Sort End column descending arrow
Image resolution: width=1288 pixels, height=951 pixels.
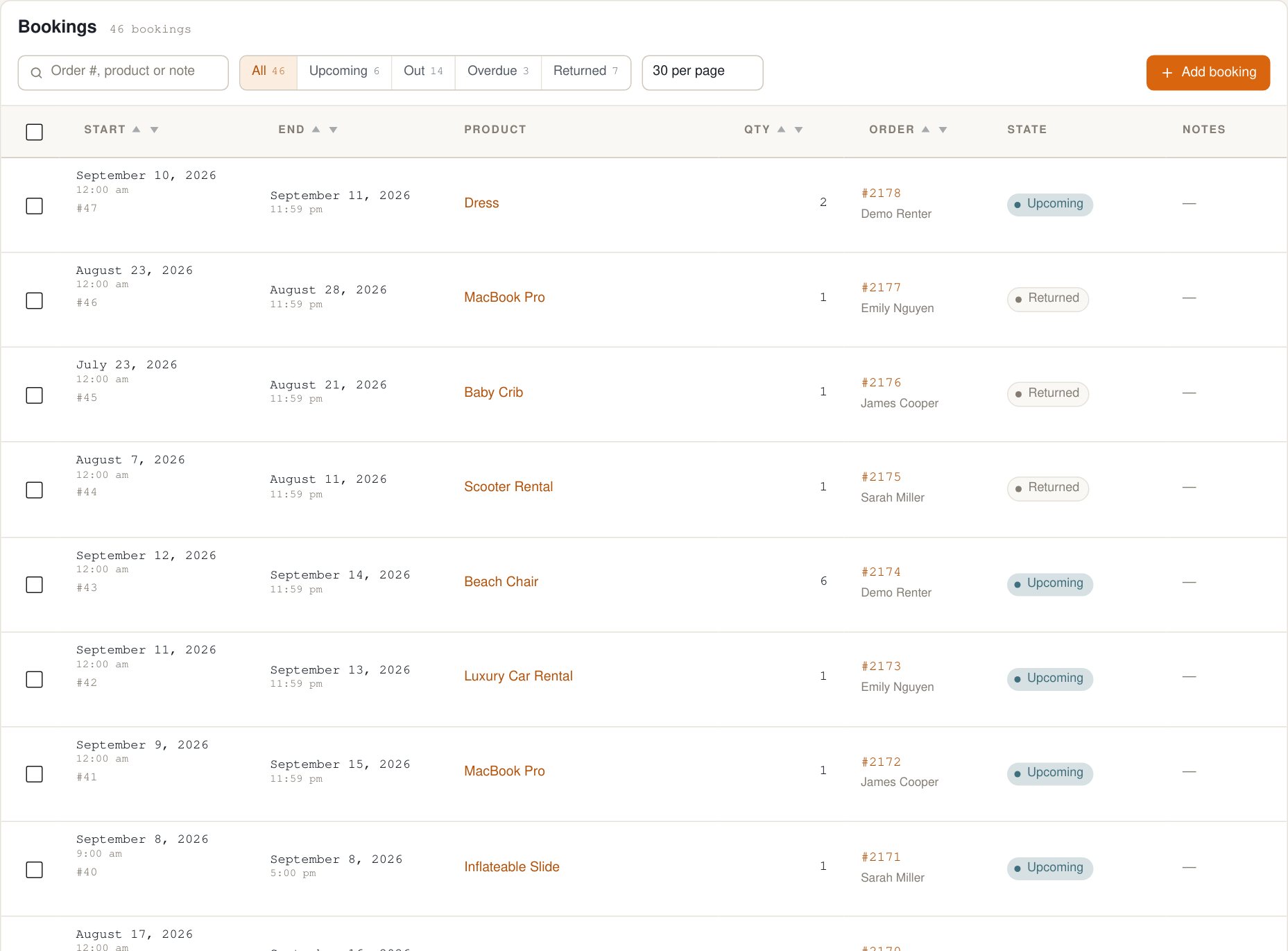334,130
